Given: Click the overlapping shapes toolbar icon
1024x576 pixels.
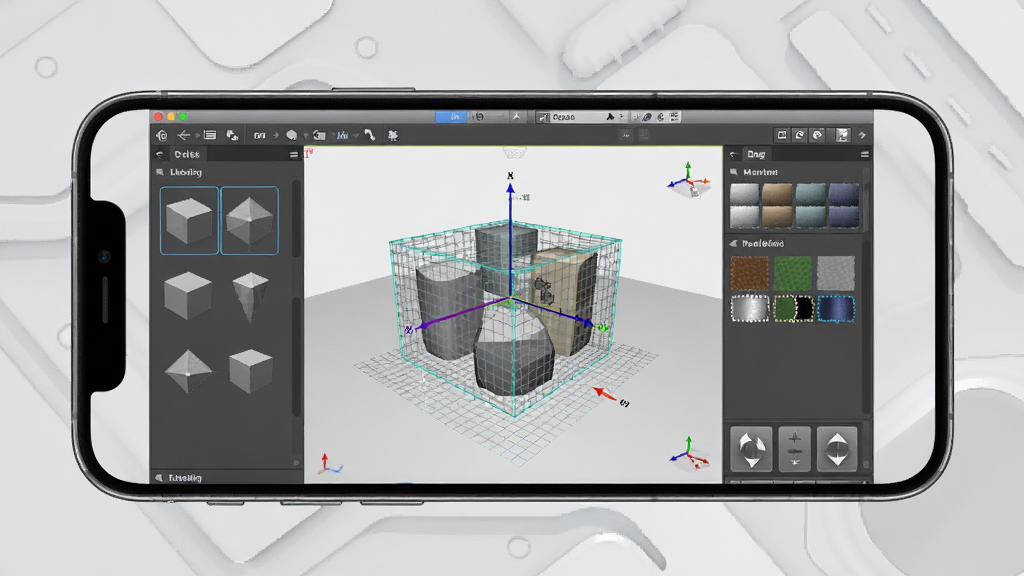Looking at the screenshot, I should click(x=232, y=135).
